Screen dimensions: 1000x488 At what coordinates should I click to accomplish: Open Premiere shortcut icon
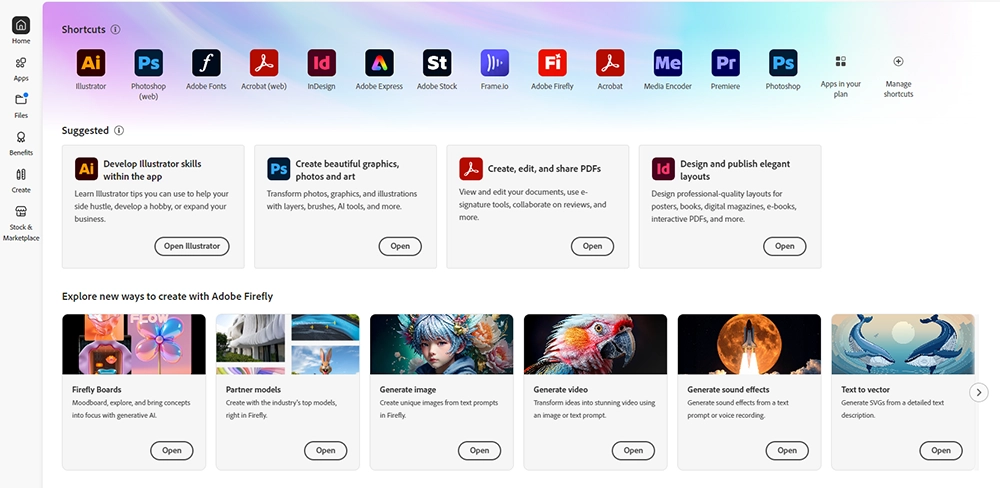(x=725, y=63)
